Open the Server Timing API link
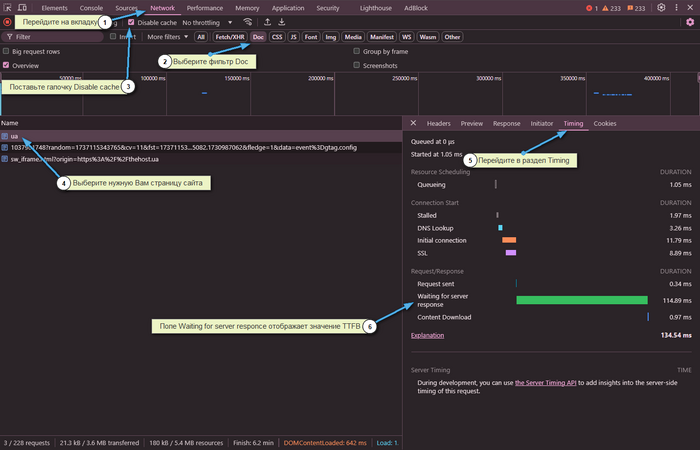700x450 pixels. click(x=546, y=383)
